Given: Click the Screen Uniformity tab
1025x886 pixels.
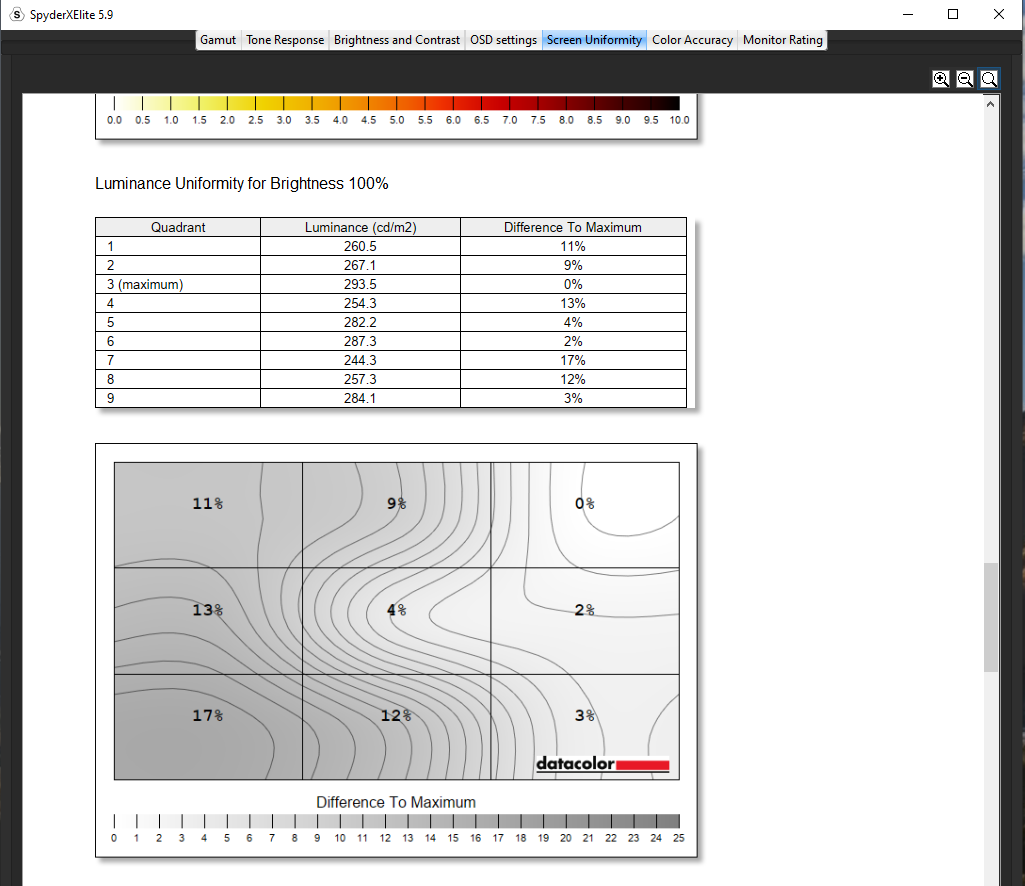Looking at the screenshot, I should click(594, 40).
